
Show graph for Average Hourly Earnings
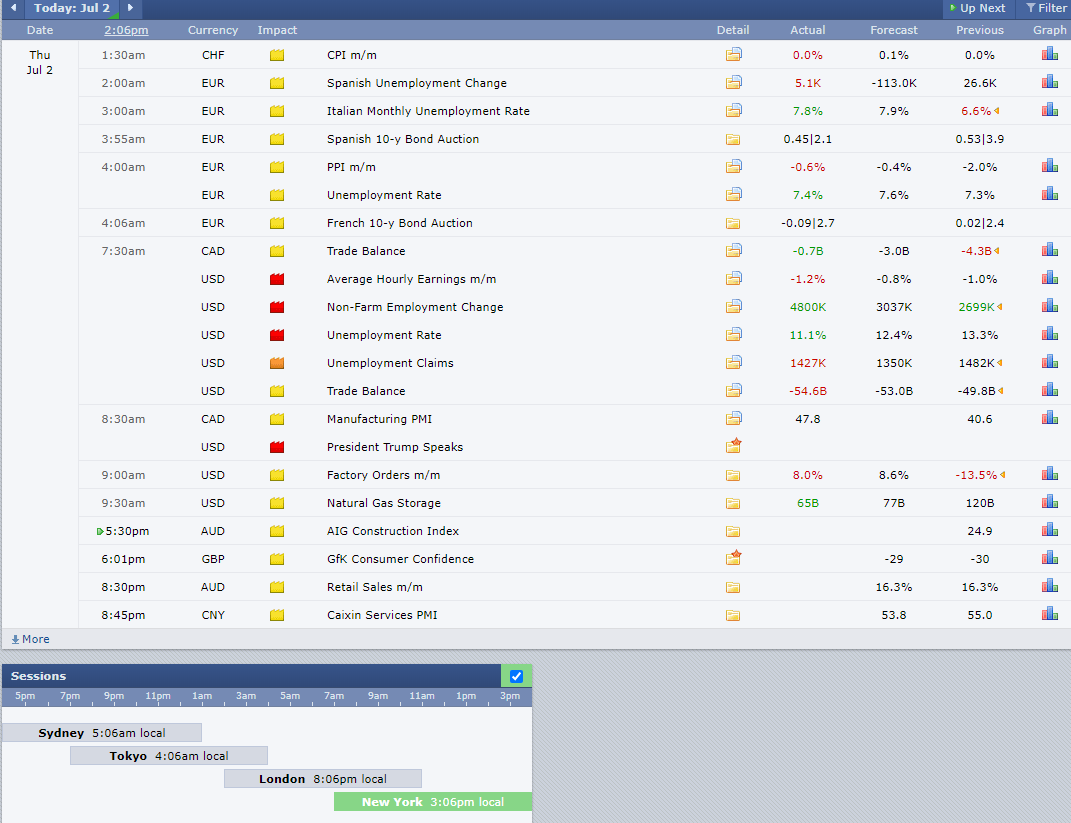(x=1050, y=278)
